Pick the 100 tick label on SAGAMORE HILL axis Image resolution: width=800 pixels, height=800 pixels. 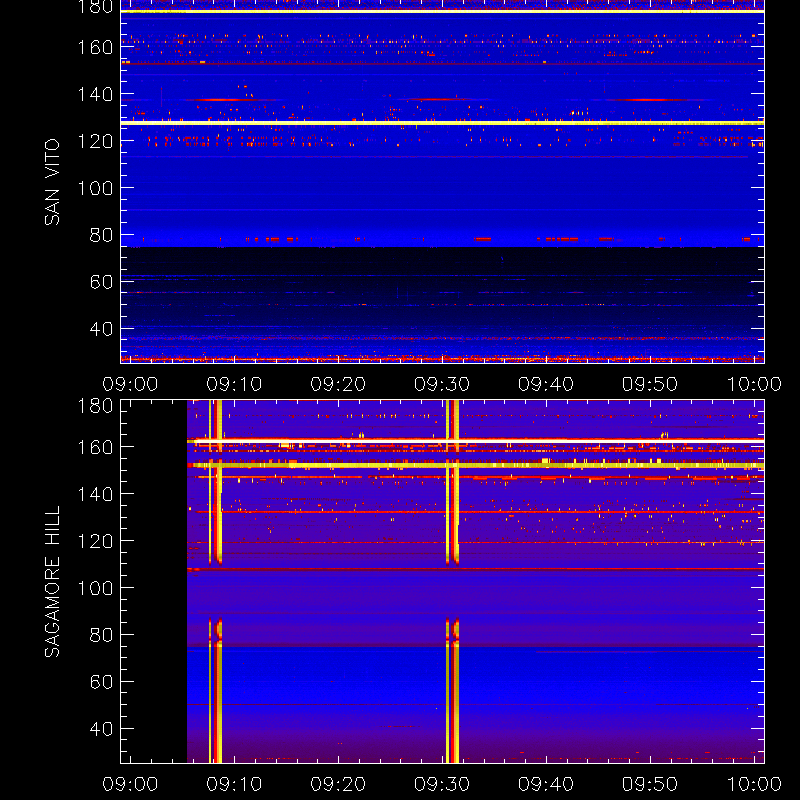point(95,588)
